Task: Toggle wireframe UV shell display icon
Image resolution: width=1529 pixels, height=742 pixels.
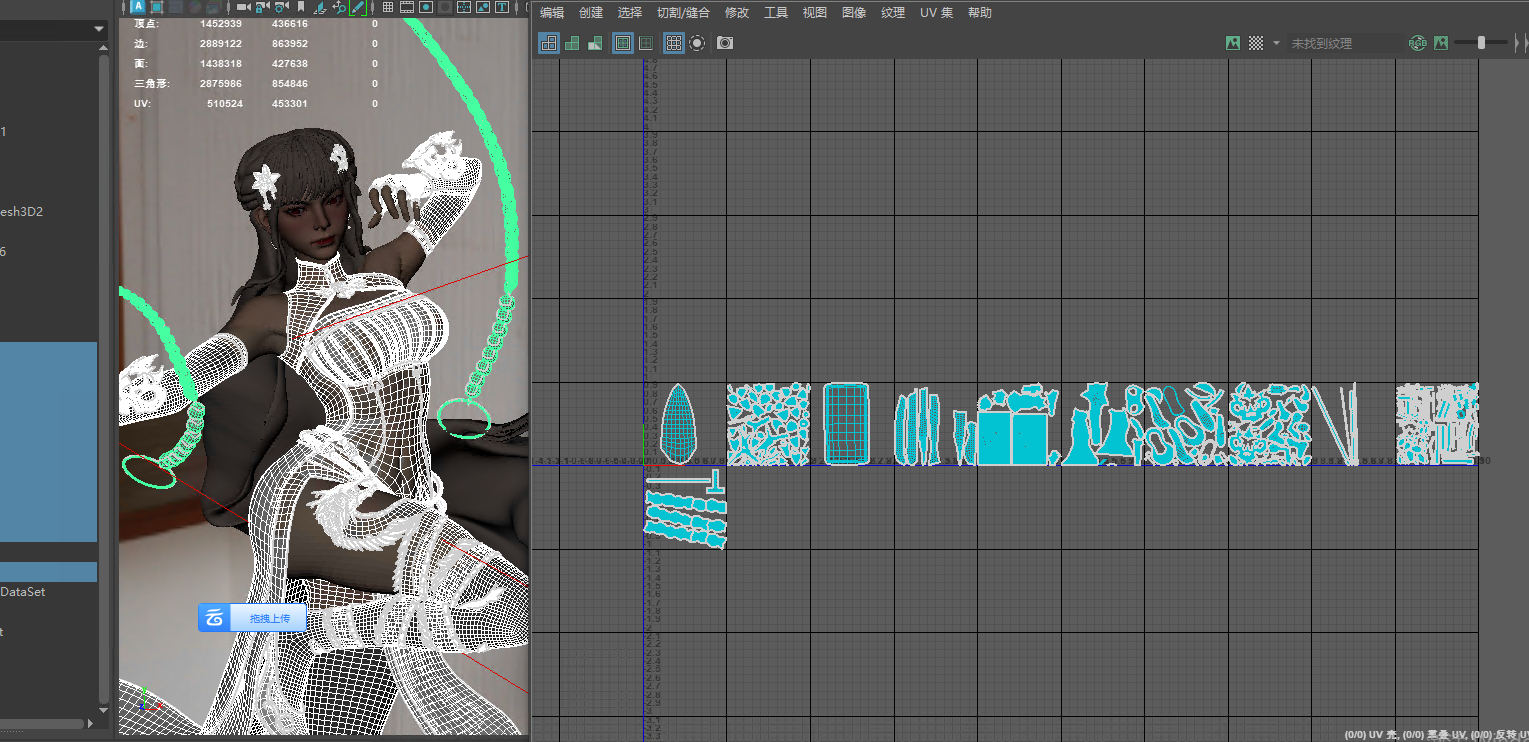Action: coord(548,43)
